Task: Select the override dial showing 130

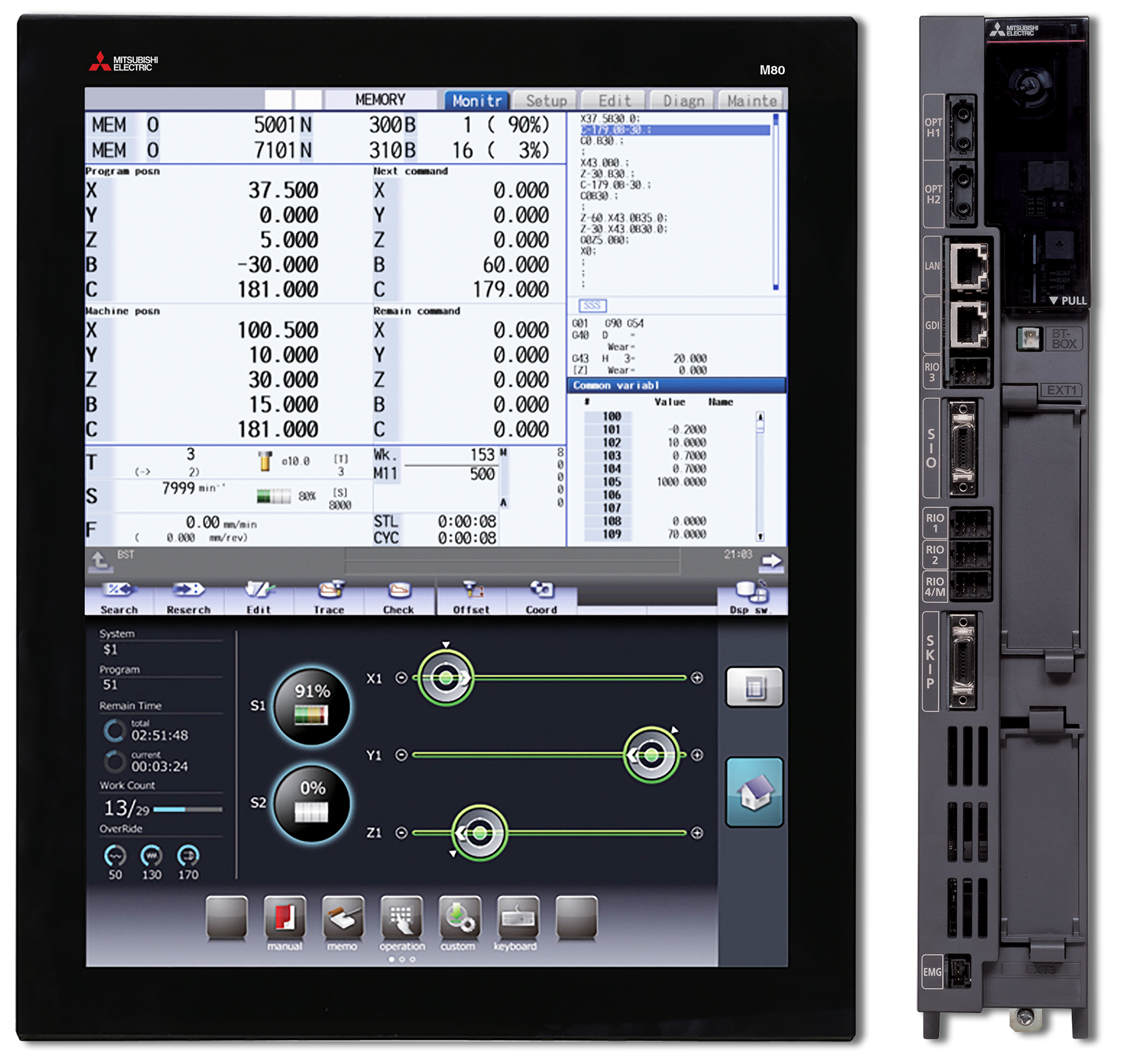Action: (x=152, y=856)
